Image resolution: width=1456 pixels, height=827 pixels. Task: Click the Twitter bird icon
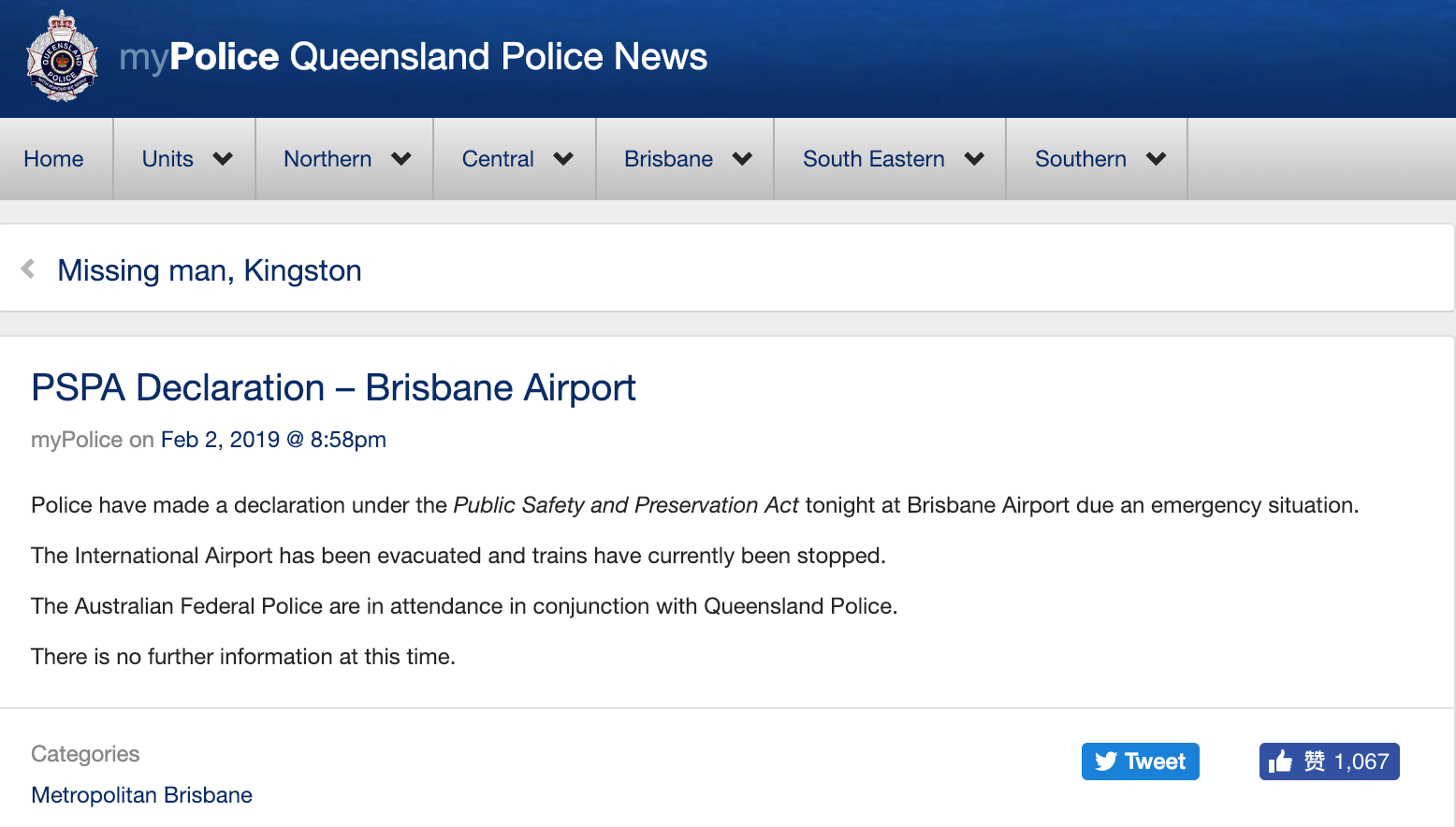click(x=1106, y=762)
